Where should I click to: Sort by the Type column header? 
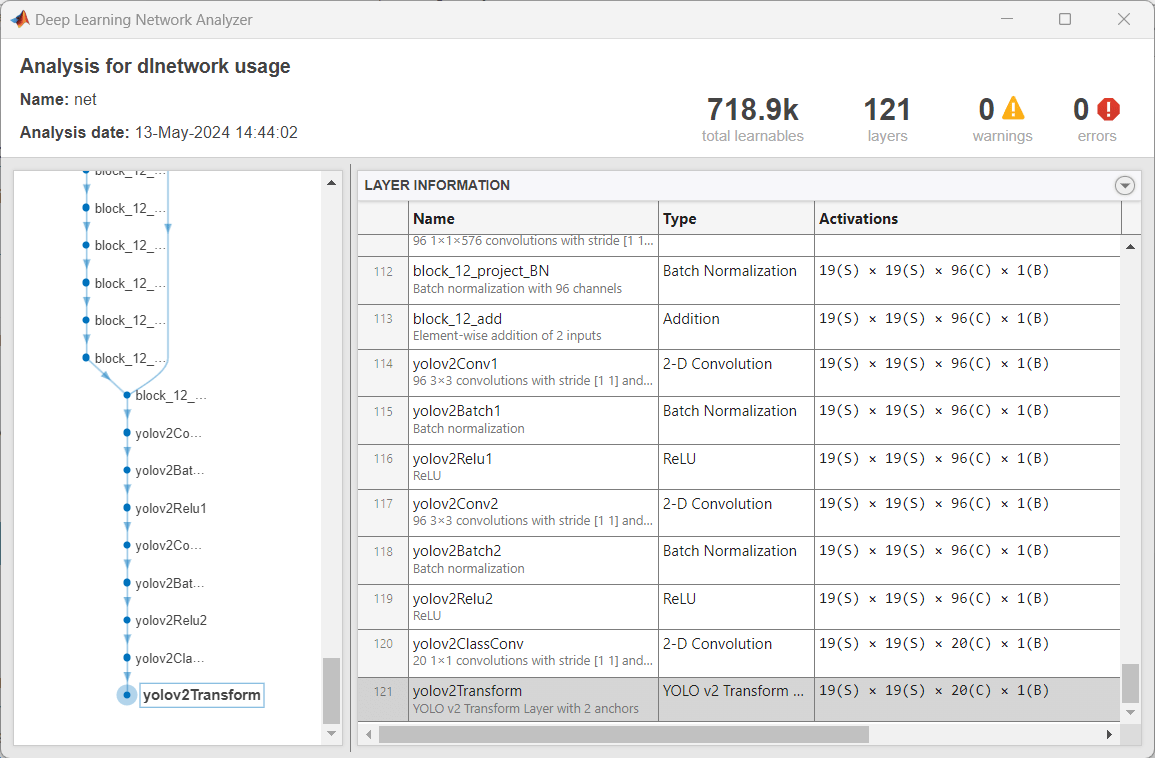(x=736, y=218)
